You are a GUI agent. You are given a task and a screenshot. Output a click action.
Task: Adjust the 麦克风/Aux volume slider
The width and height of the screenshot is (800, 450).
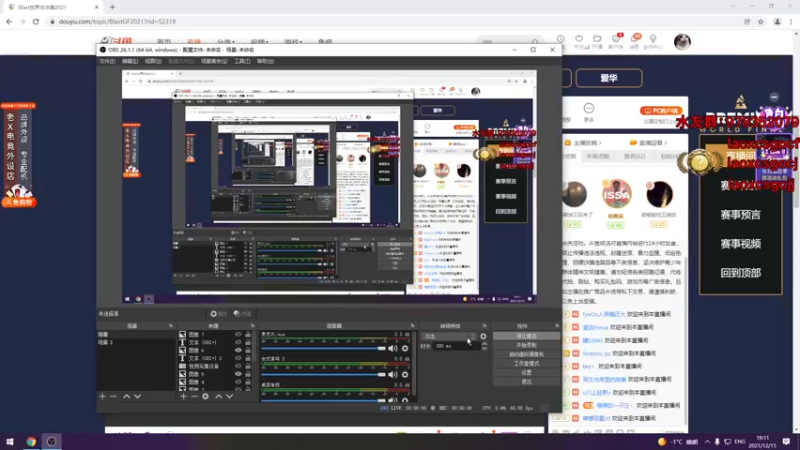323,348
